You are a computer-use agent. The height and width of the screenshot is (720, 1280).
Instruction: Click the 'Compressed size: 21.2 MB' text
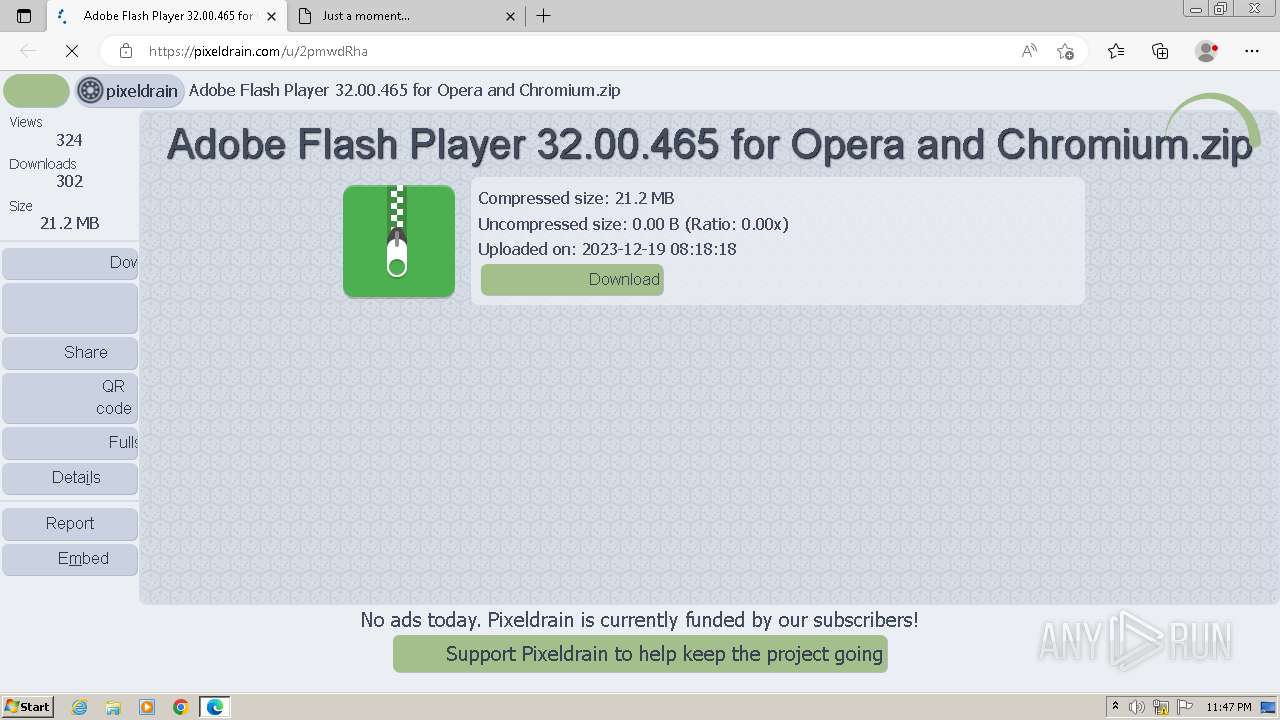pyautogui.click(x=576, y=198)
